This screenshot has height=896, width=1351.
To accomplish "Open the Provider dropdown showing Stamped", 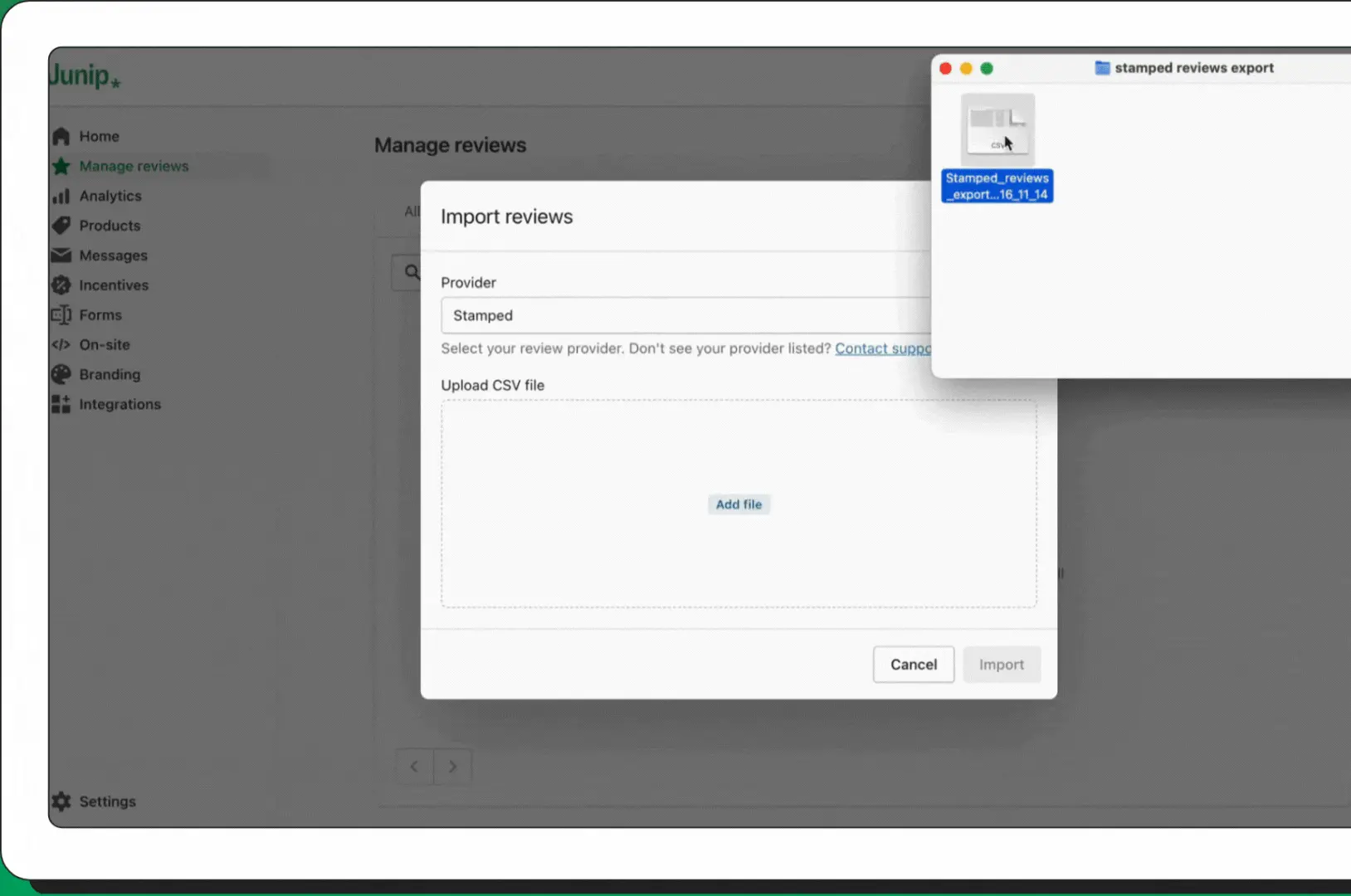I will 685,315.
